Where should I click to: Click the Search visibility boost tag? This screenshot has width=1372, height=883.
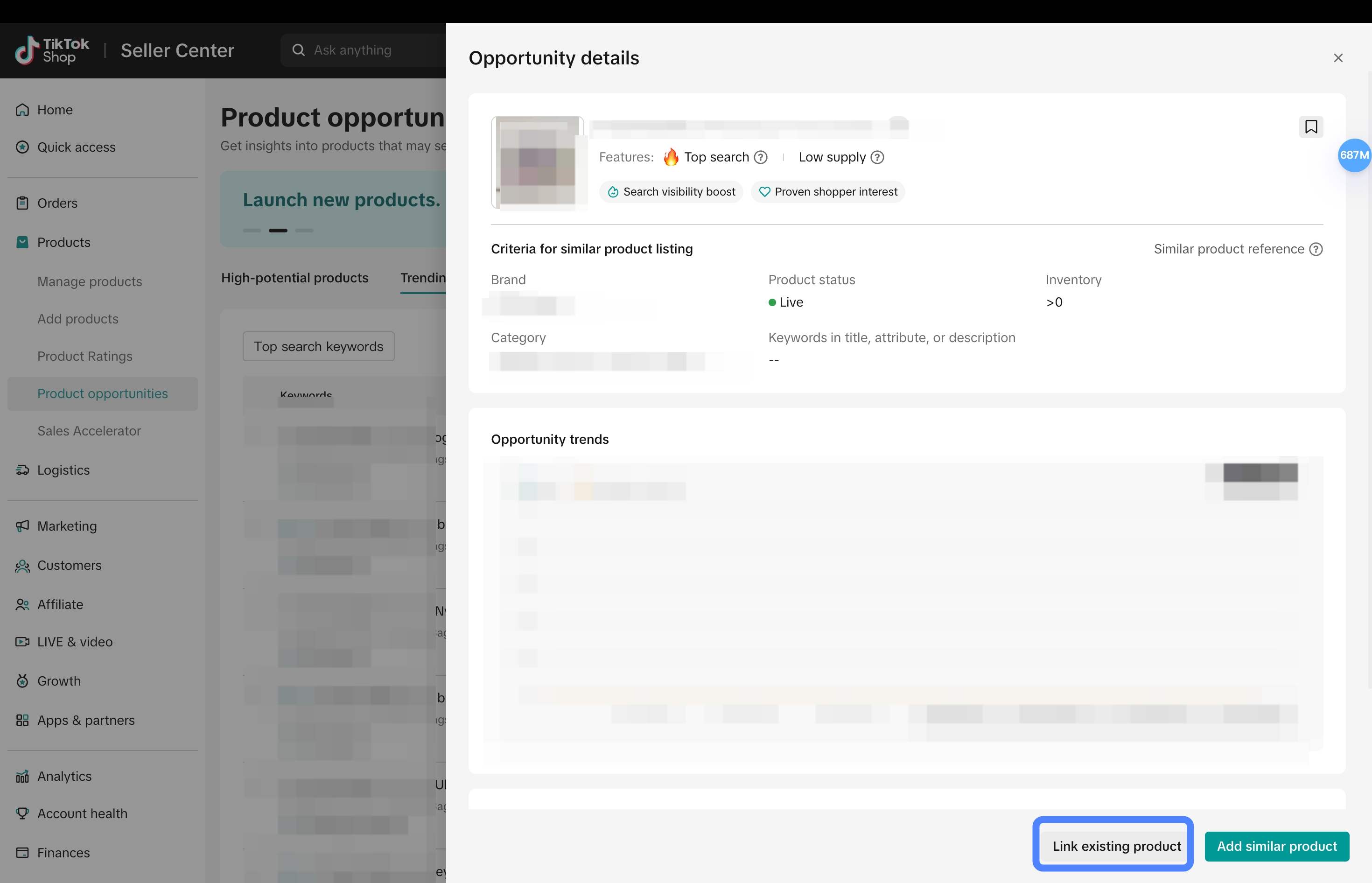(x=671, y=191)
